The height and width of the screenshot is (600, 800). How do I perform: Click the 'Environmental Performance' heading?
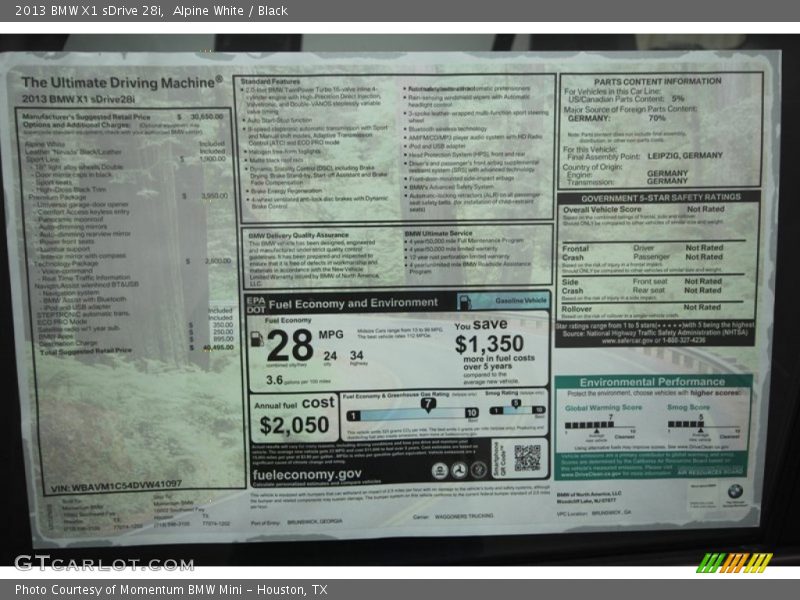(x=652, y=382)
